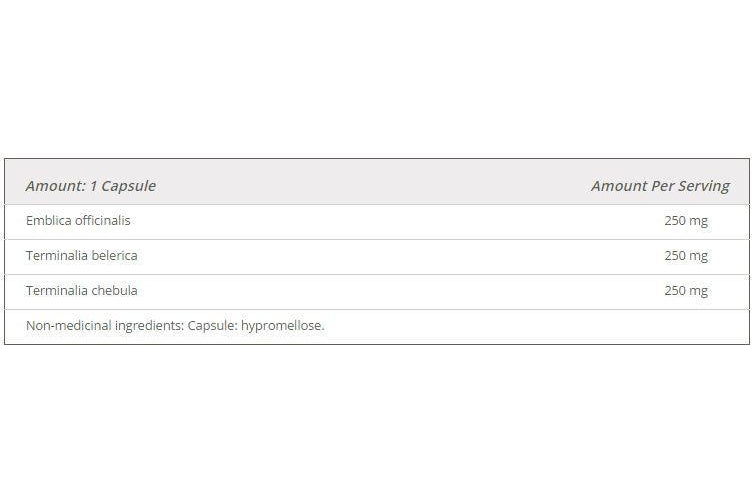This screenshot has height=504, width=756.
Task: Click the 250 mg value for Terminalia chebula
Action: (x=685, y=291)
